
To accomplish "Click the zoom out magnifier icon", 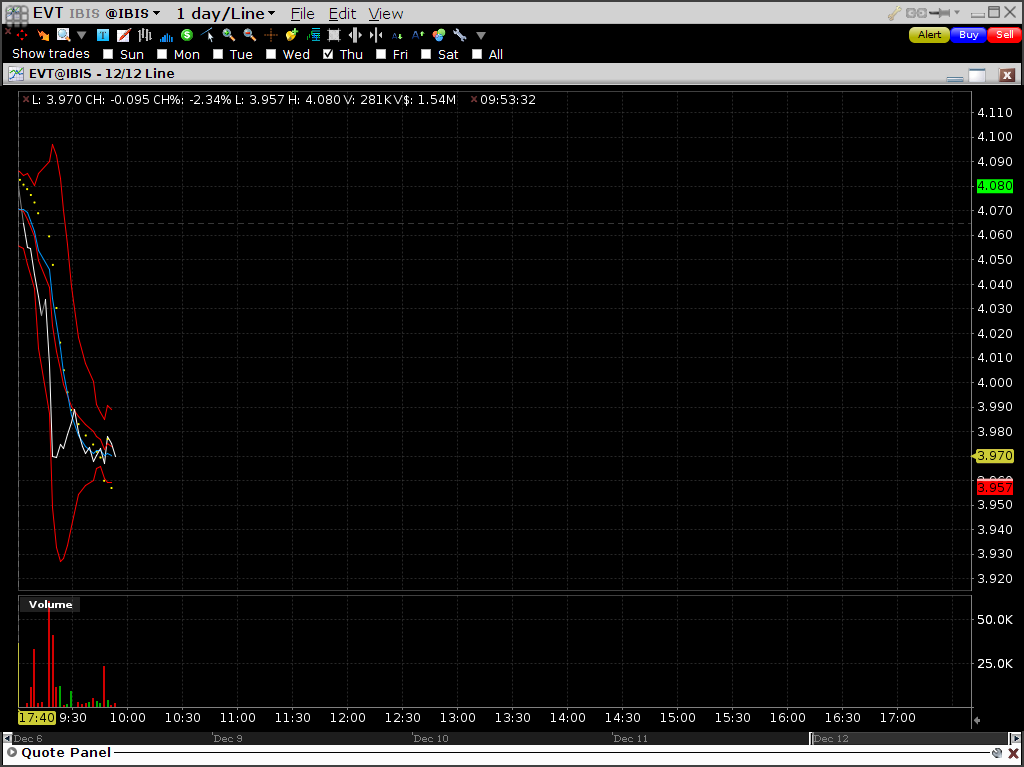I will (249, 35).
